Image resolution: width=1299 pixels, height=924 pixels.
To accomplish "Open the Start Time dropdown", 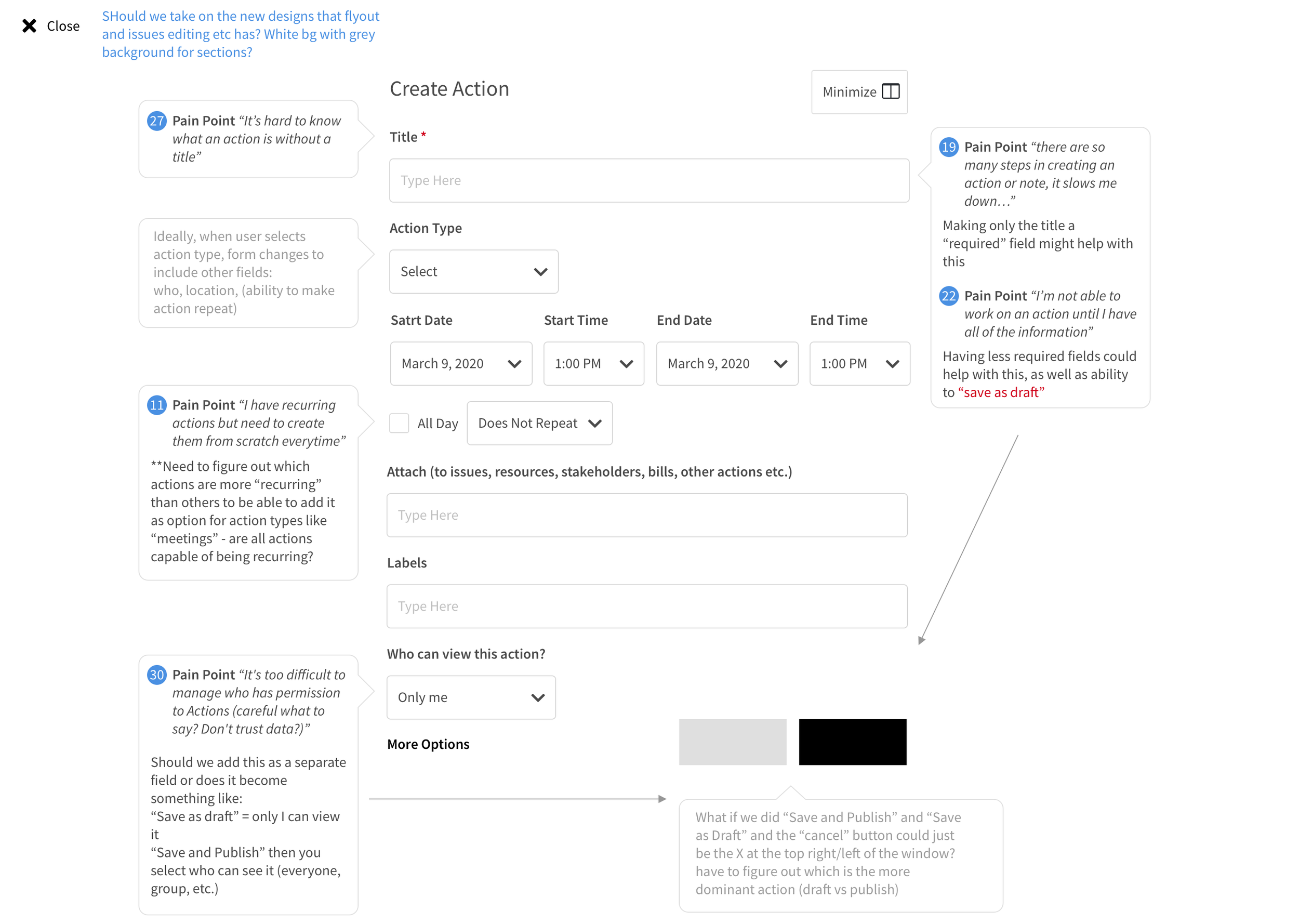I will pos(593,364).
